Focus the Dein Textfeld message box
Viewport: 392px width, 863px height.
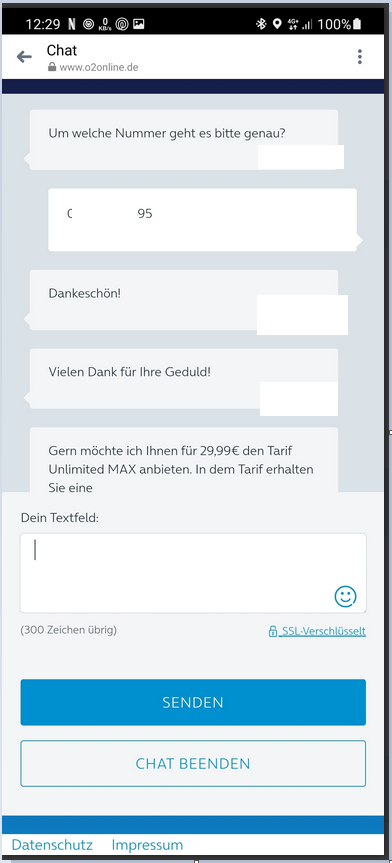click(x=193, y=573)
